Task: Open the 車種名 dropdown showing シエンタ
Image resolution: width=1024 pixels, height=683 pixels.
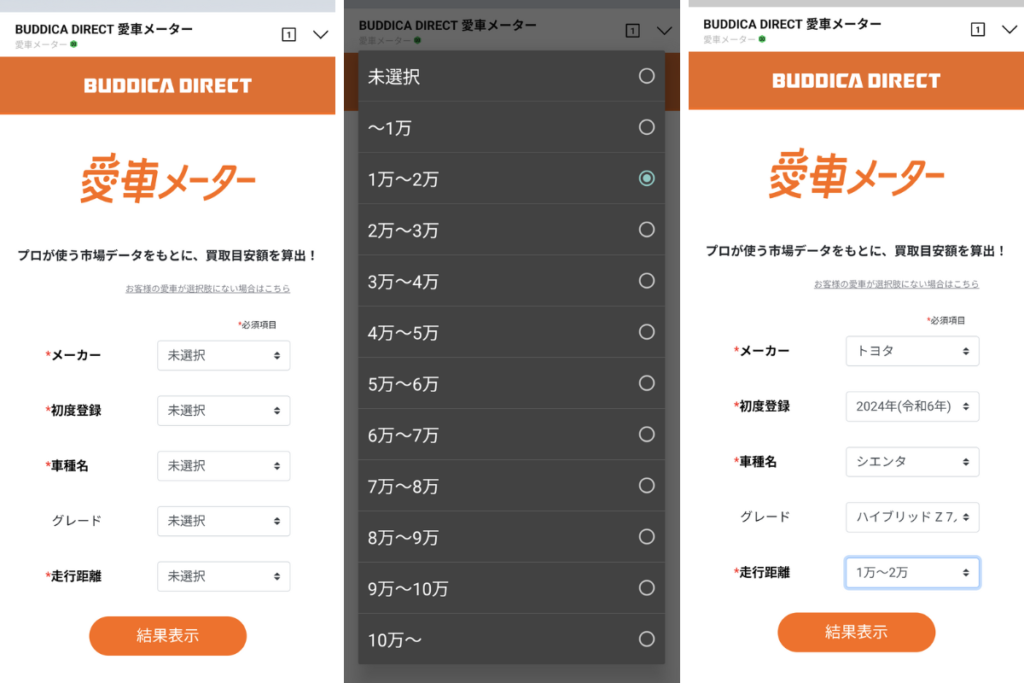Action: click(912, 462)
